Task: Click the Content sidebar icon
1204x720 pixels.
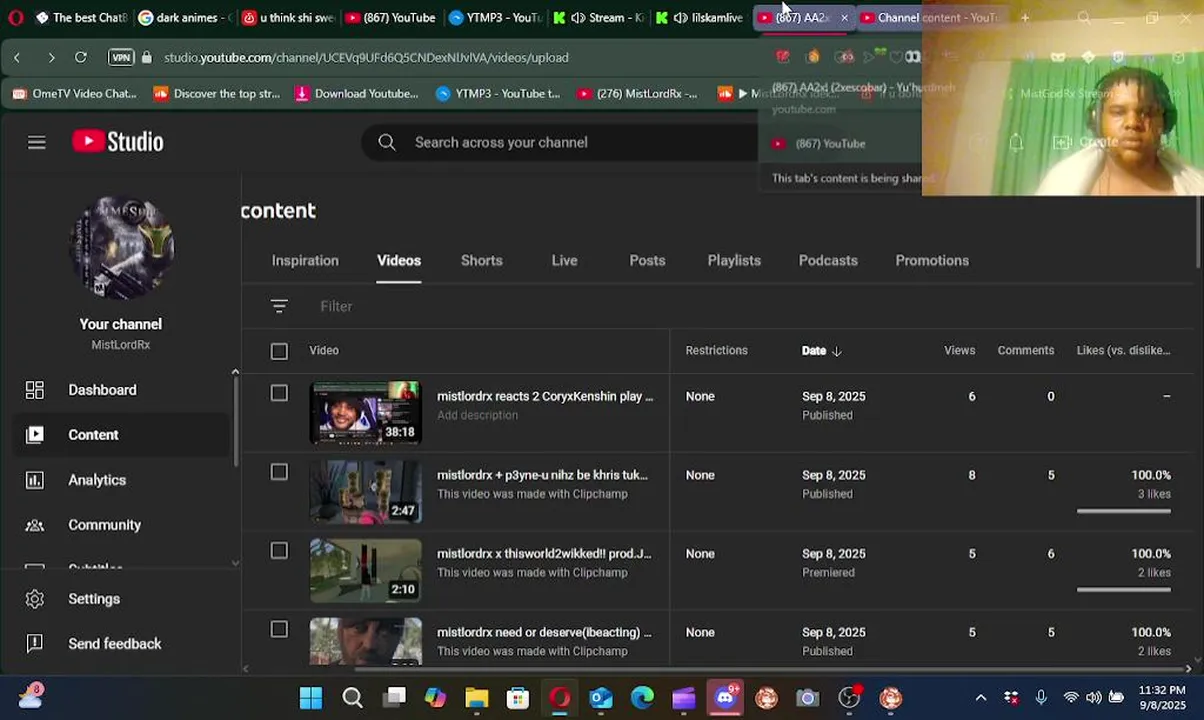Action: tap(35, 435)
